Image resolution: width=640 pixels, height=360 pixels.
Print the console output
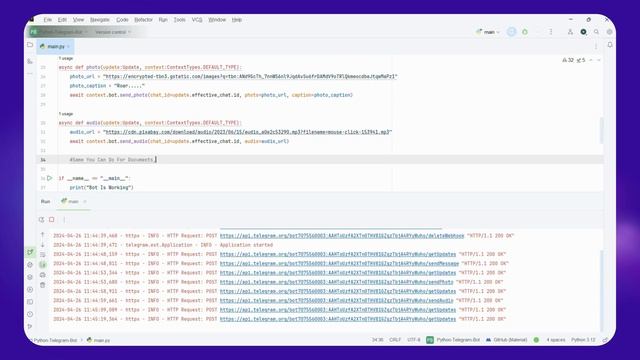[x=42, y=275]
